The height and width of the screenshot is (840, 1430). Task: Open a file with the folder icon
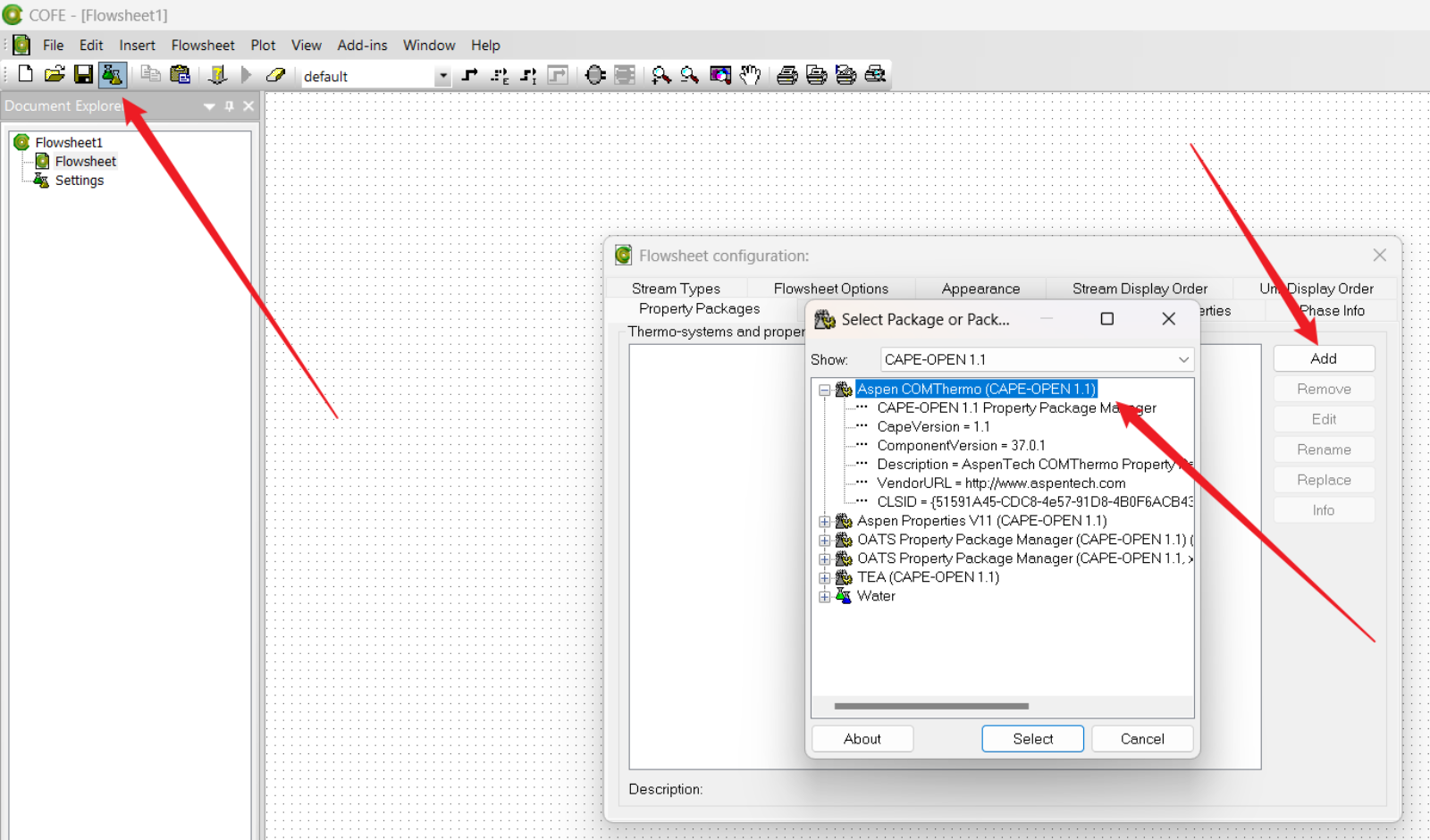pyautogui.click(x=55, y=75)
